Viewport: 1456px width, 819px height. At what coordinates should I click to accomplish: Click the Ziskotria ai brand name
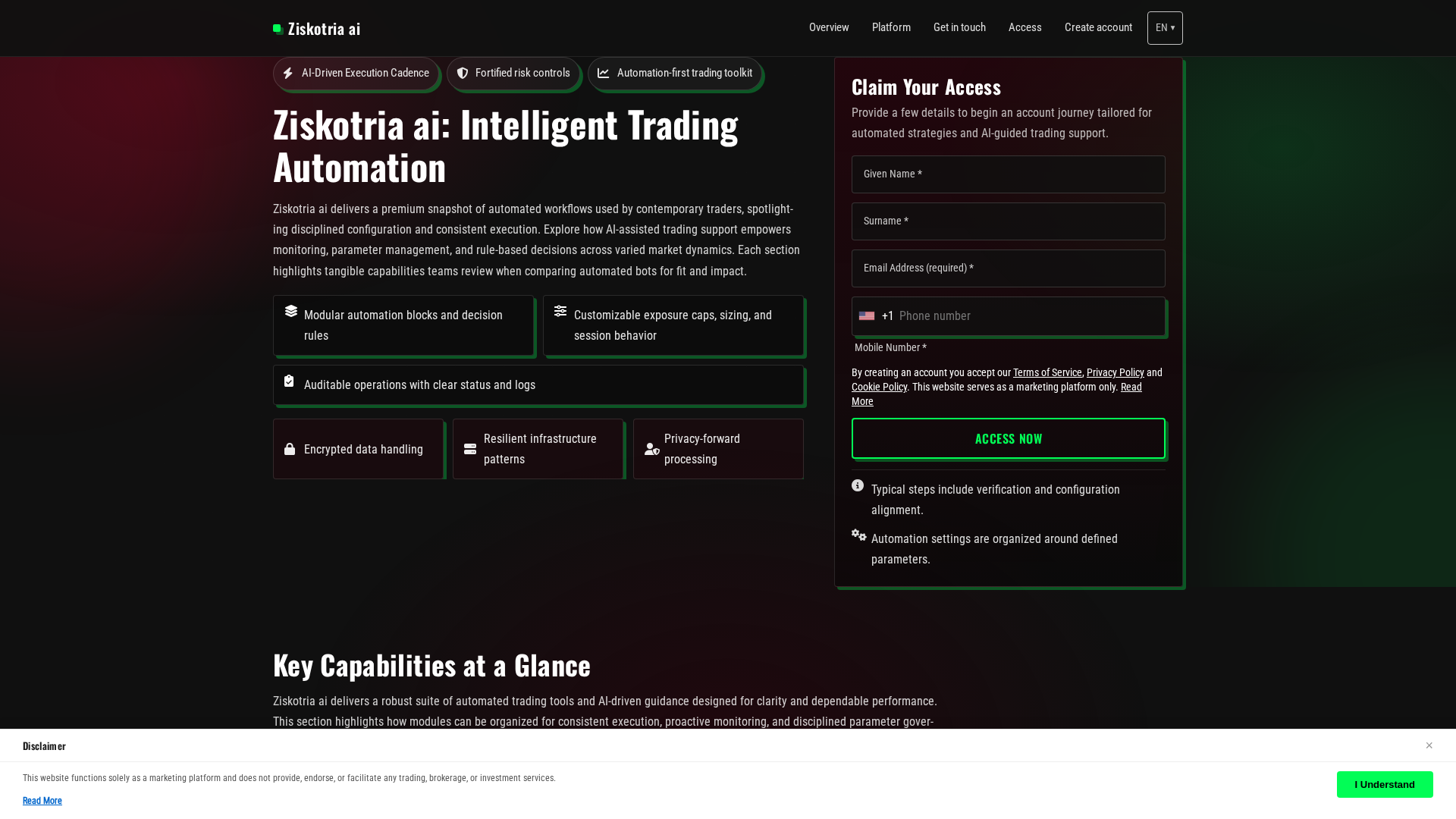click(324, 29)
